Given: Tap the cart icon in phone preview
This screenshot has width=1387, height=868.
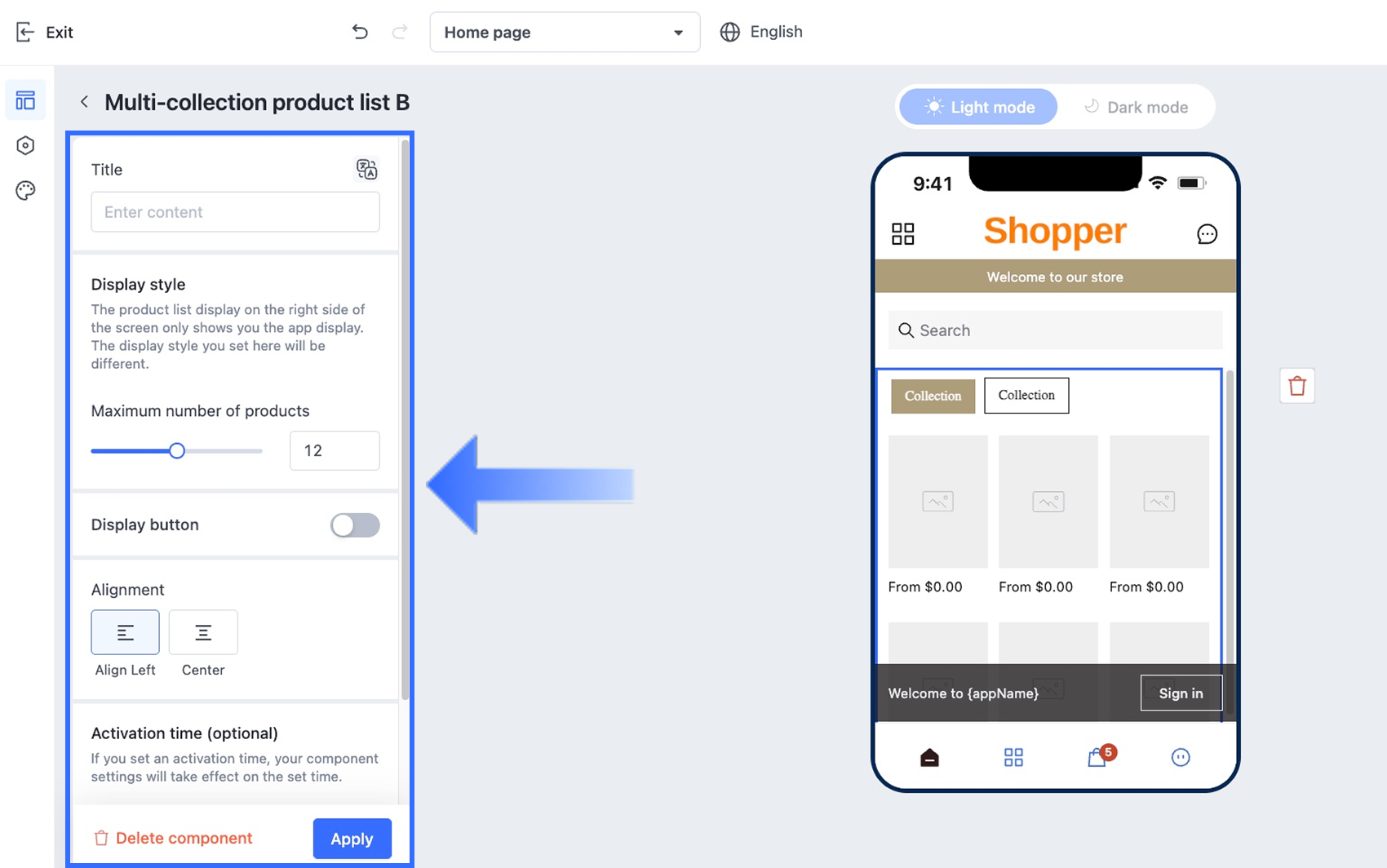Looking at the screenshot, I should [x=1097, y=758].
